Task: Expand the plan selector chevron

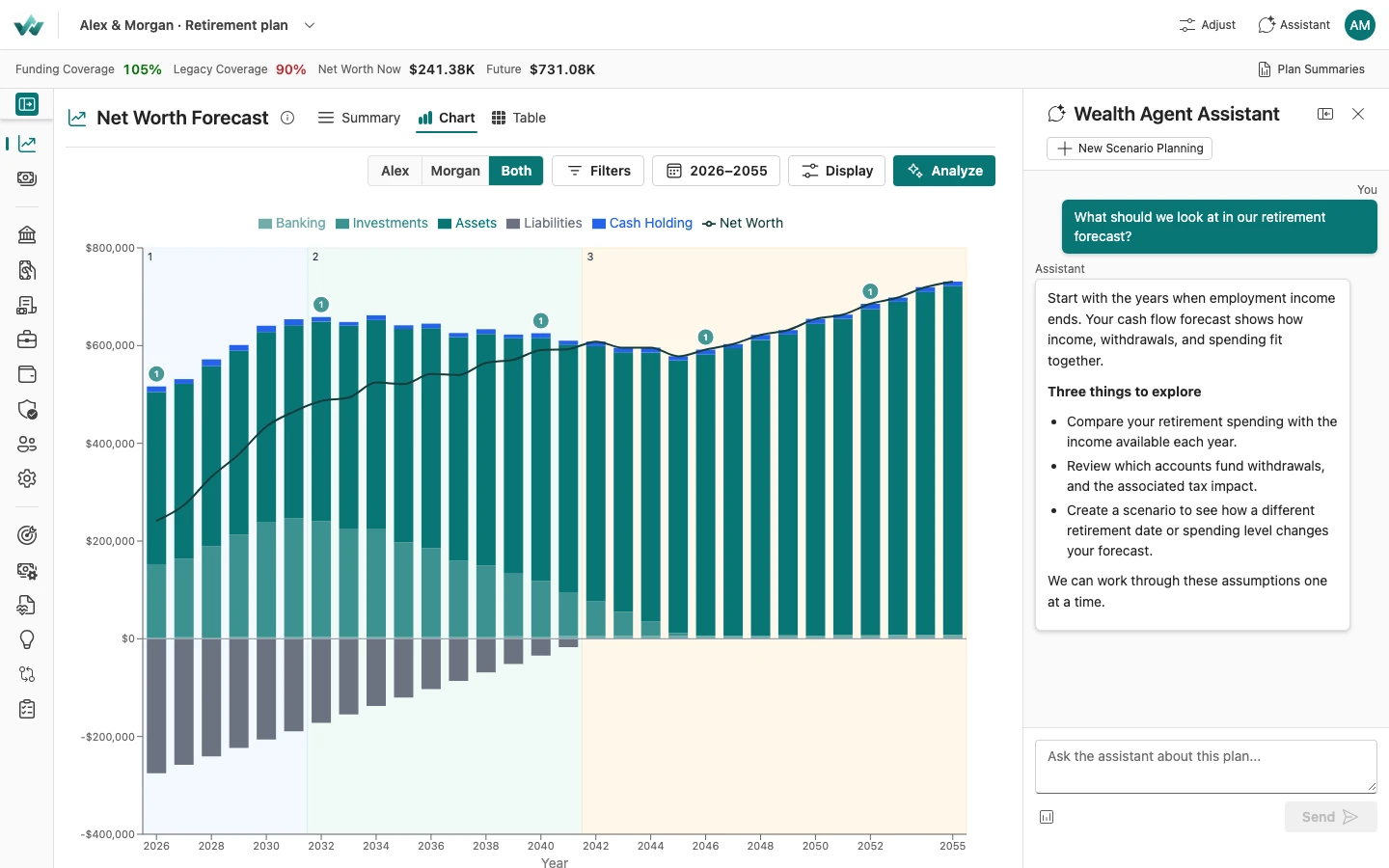Action: click(310, 25)
